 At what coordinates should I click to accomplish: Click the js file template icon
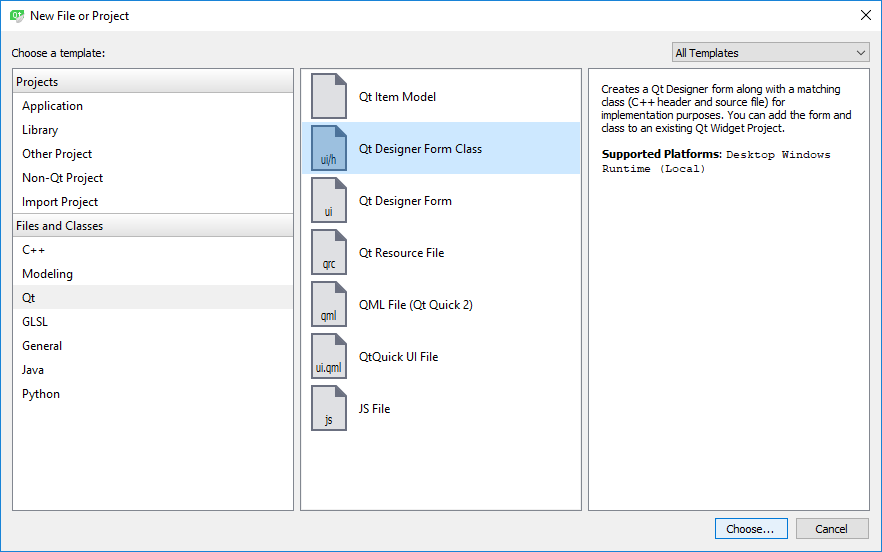329,409
